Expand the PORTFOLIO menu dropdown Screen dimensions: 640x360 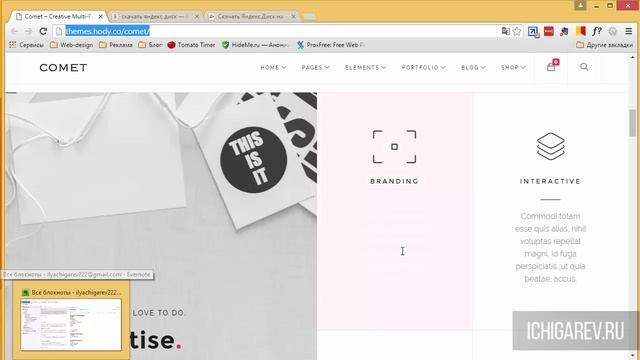[x=423, y=67]
